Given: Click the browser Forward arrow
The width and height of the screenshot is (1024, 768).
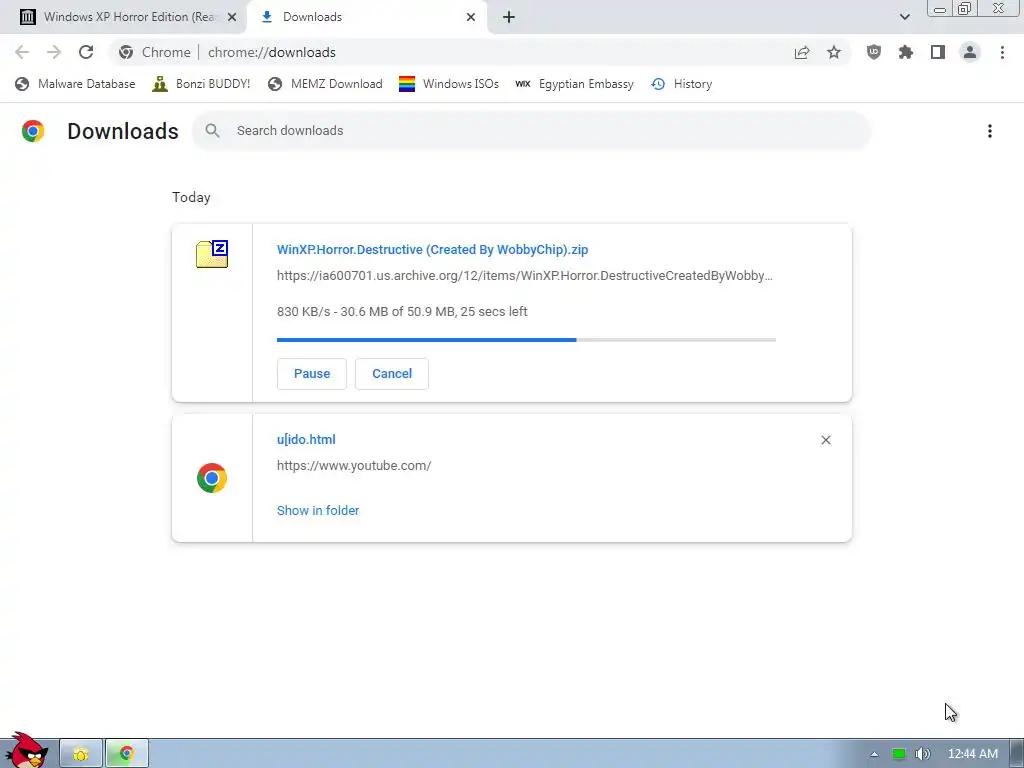Looking at the screenshot, I should click(x=54, y=52).
